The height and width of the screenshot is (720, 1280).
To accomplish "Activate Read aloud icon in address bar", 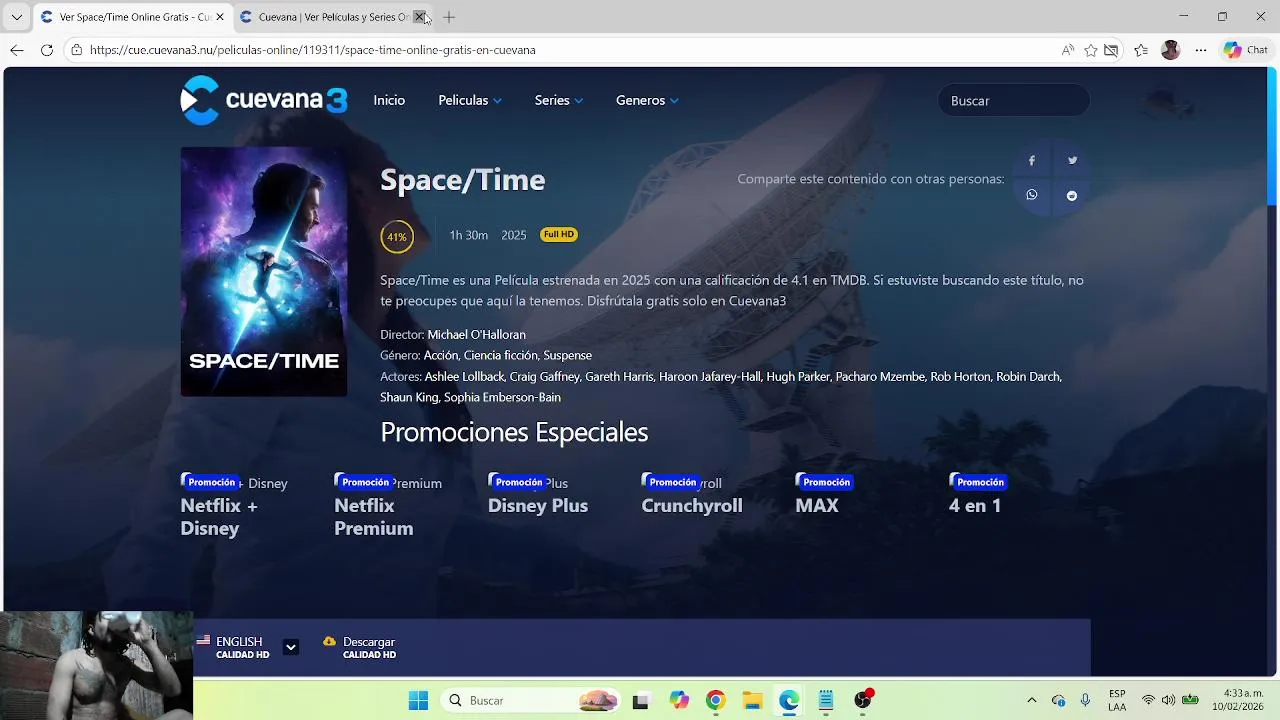I will [x=1068, y=50].
